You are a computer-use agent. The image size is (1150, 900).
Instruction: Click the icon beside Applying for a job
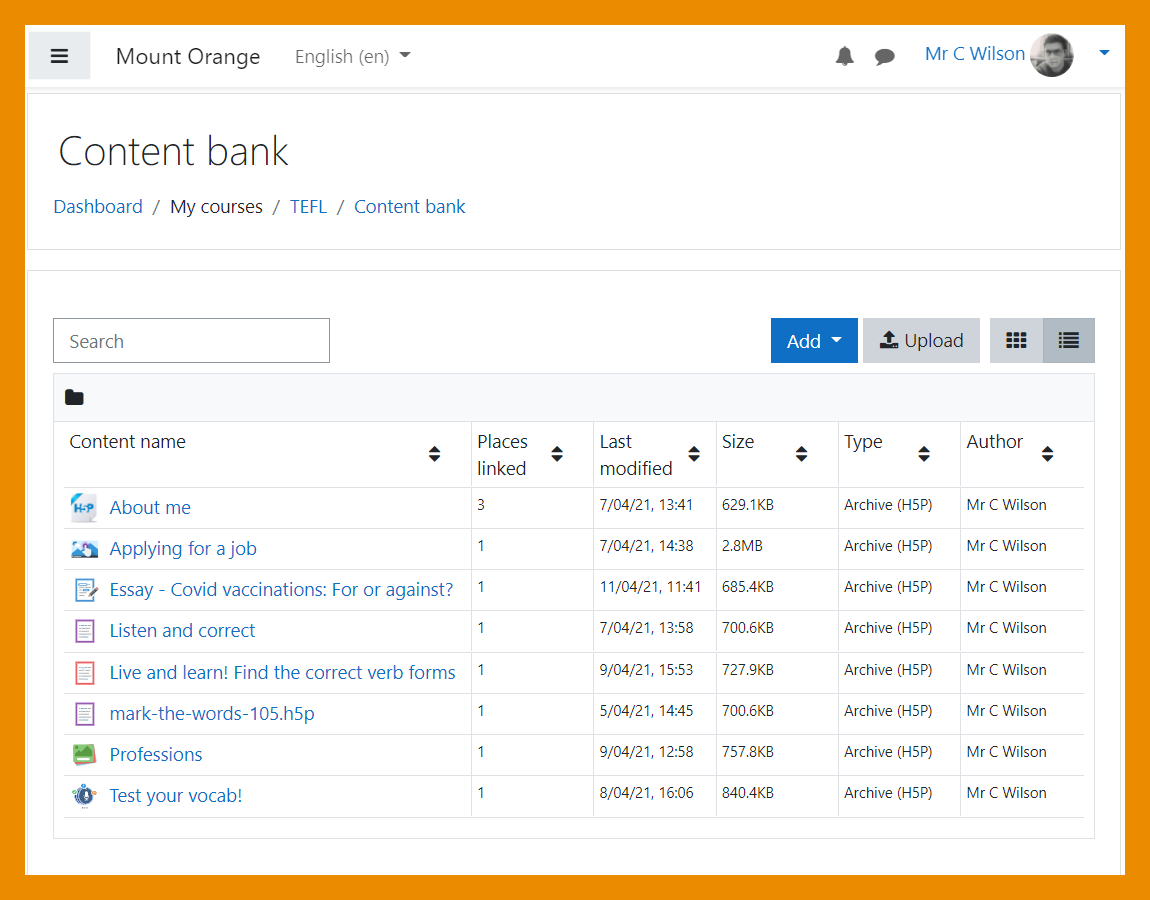(85, 549)
